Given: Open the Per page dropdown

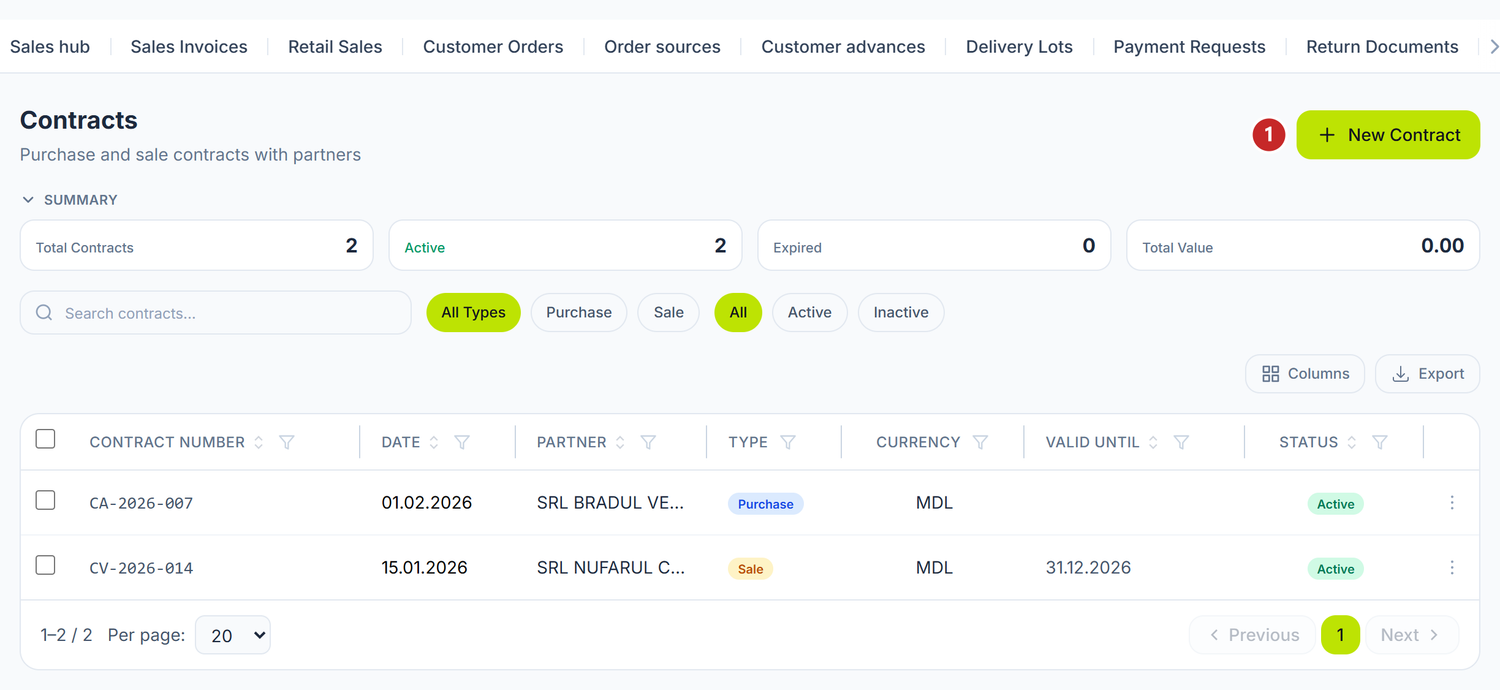Looking at the screenshot, I should click(233, 635).
